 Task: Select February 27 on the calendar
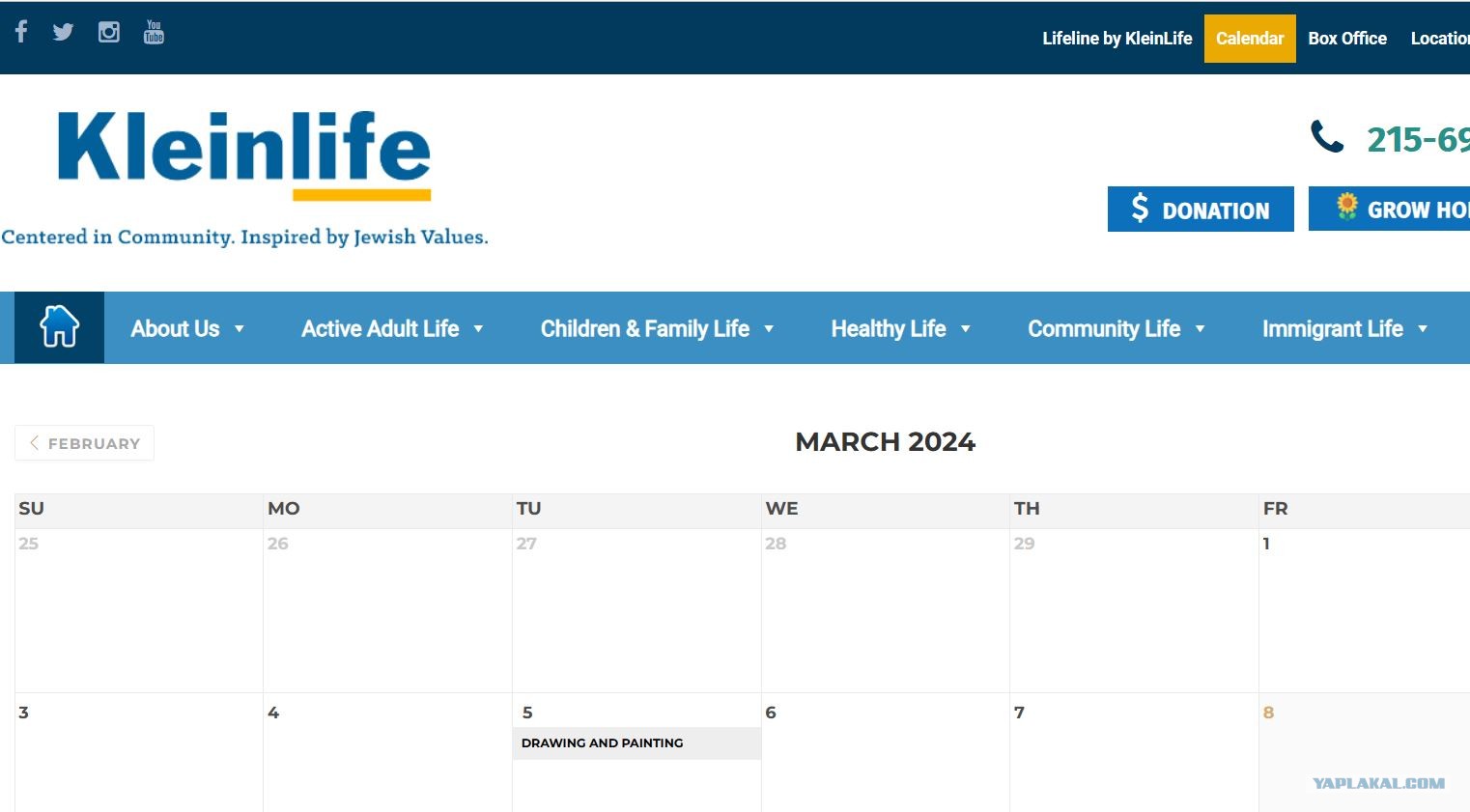point(526,544)
